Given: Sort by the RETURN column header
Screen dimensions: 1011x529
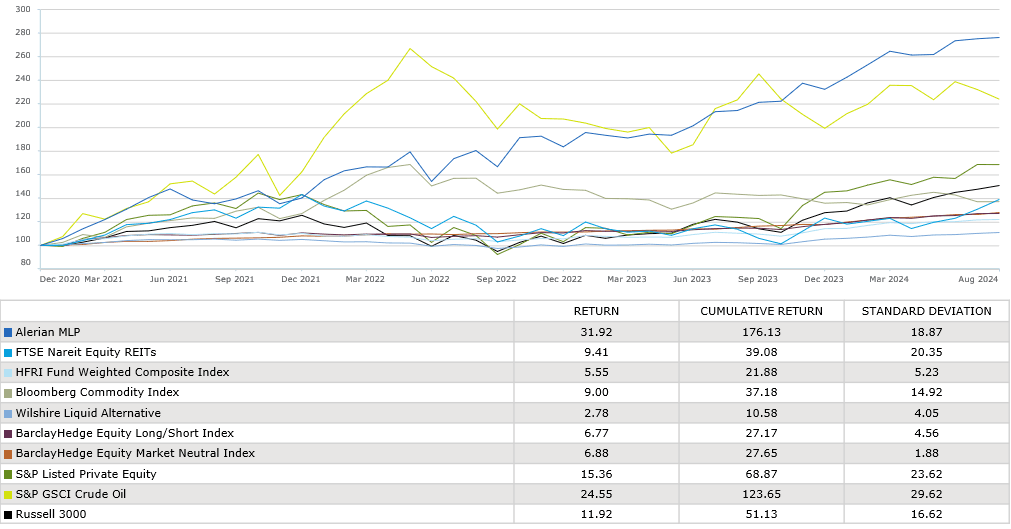Looking at the screenshot, I should (x=595, y=311).
